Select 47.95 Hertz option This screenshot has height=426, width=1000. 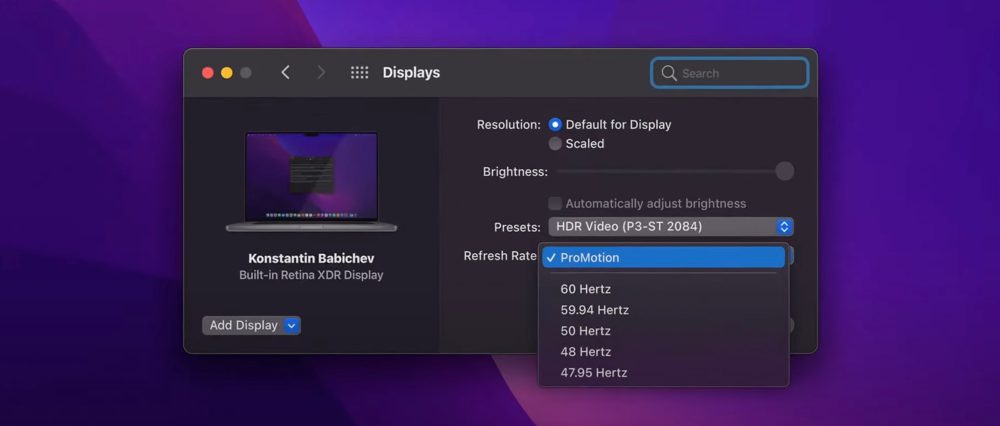click(x=593, y=373)
